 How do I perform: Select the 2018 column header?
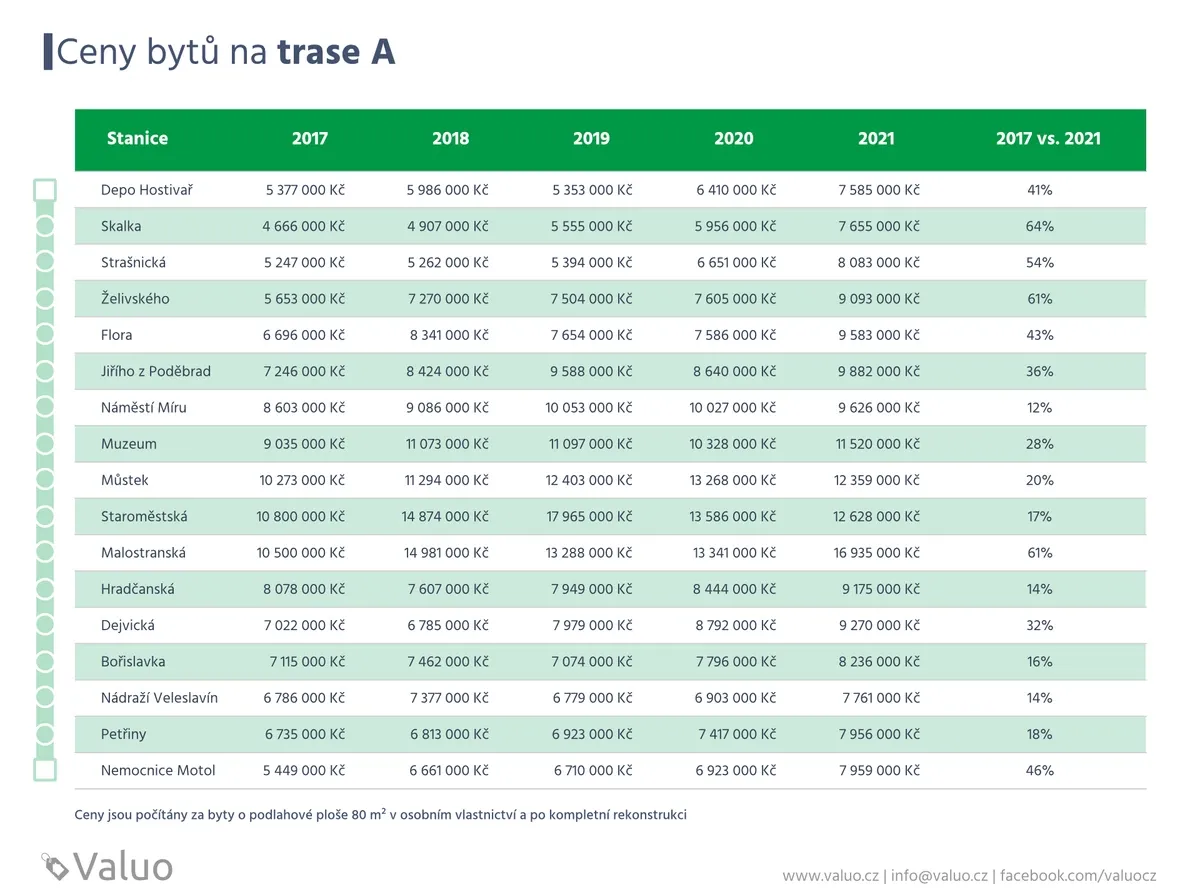pyautogui.click(x=451, y=139)
